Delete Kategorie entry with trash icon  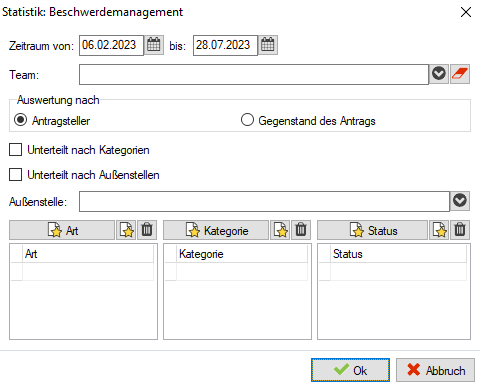301,230
